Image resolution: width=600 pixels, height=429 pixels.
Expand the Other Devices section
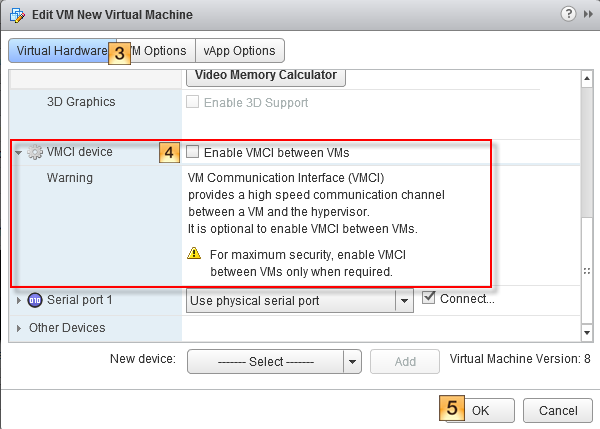[x=18, y=328]
